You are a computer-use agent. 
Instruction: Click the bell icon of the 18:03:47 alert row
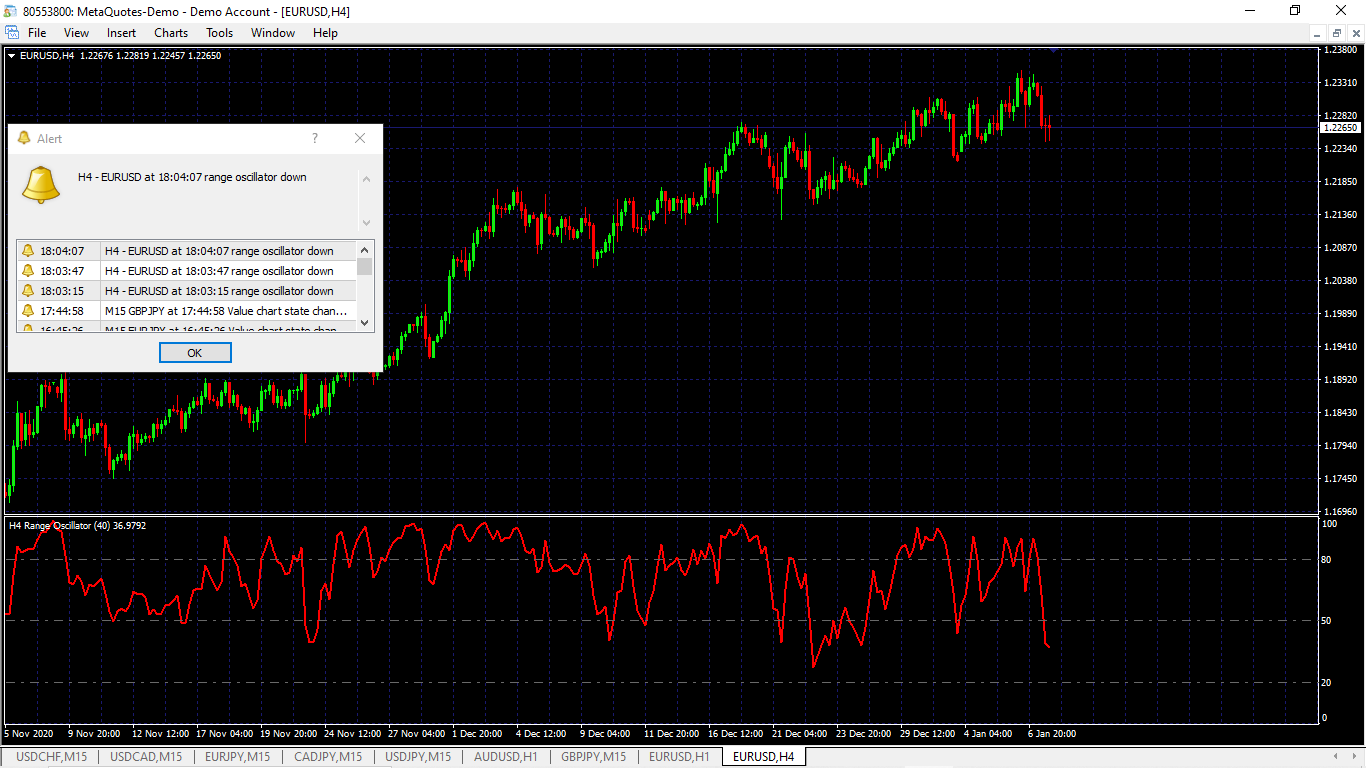pos(28,271)
